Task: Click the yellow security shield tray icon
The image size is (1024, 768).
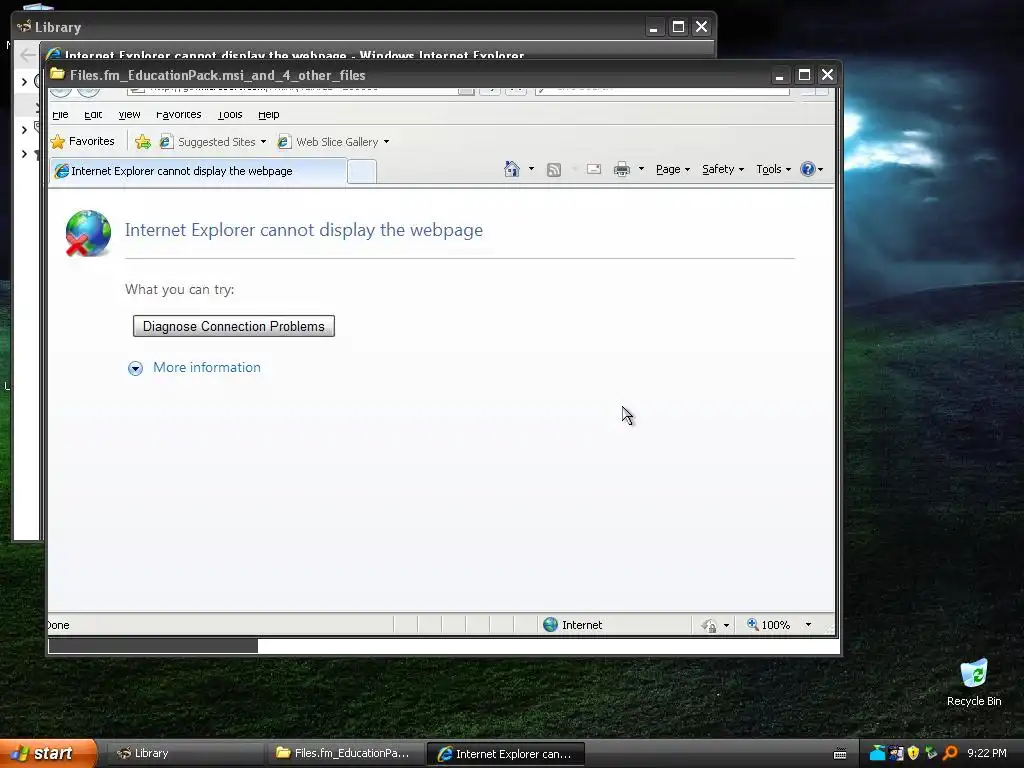Action: (x=914, y=754)
